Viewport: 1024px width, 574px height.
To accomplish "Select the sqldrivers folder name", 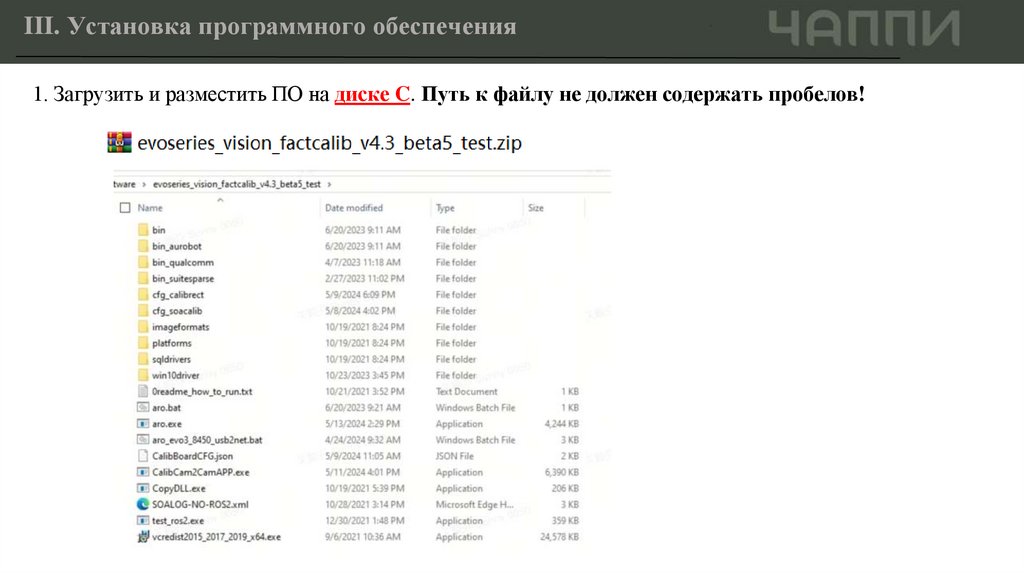I will pyautogui.click(x=172, y=359).
